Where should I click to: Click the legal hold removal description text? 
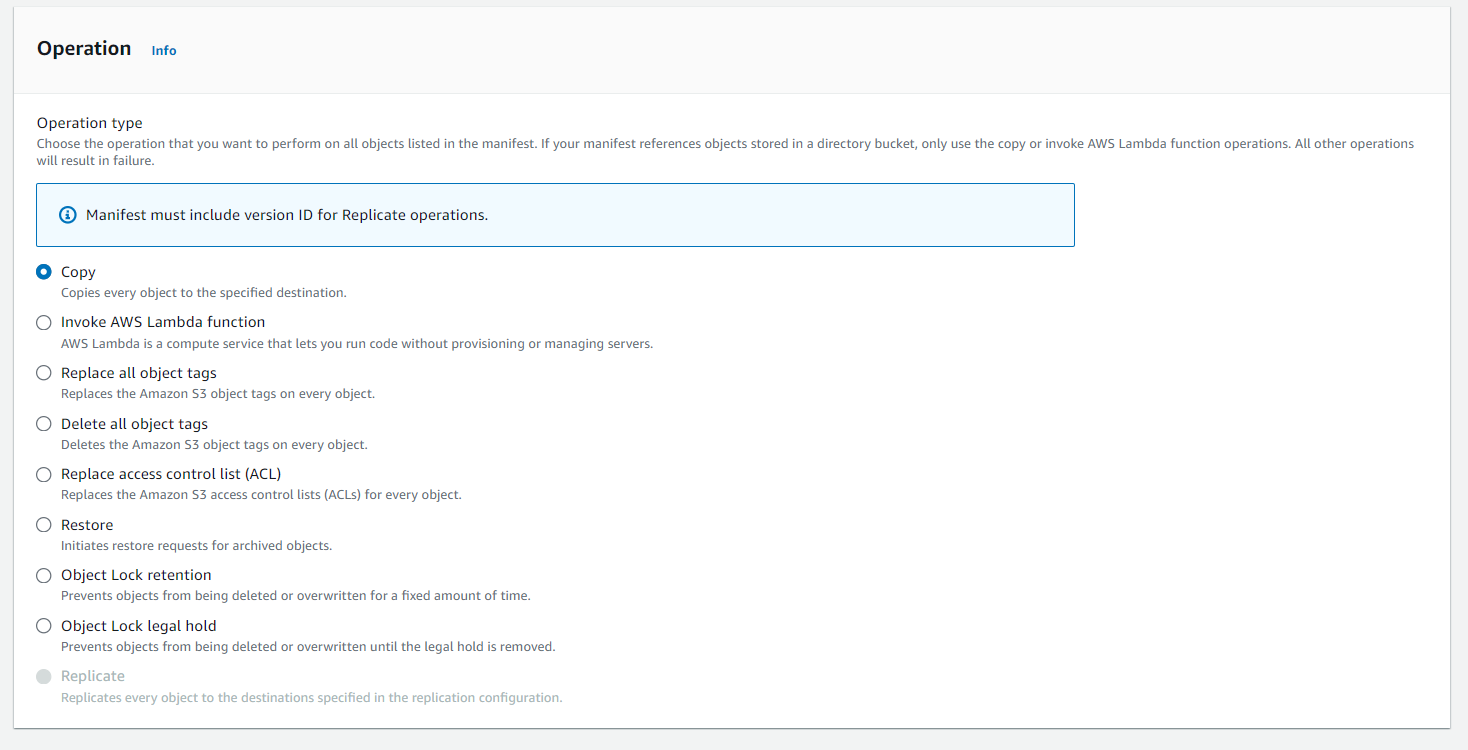308,647
